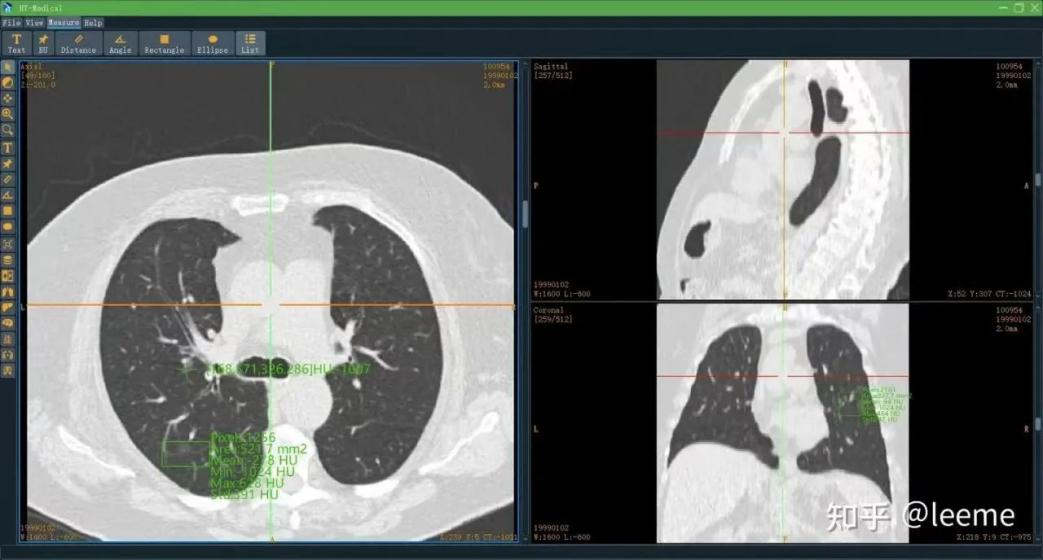Click the axial view vertical scrollbar
Screen dimensions: 1043x560
click(524, 214)
